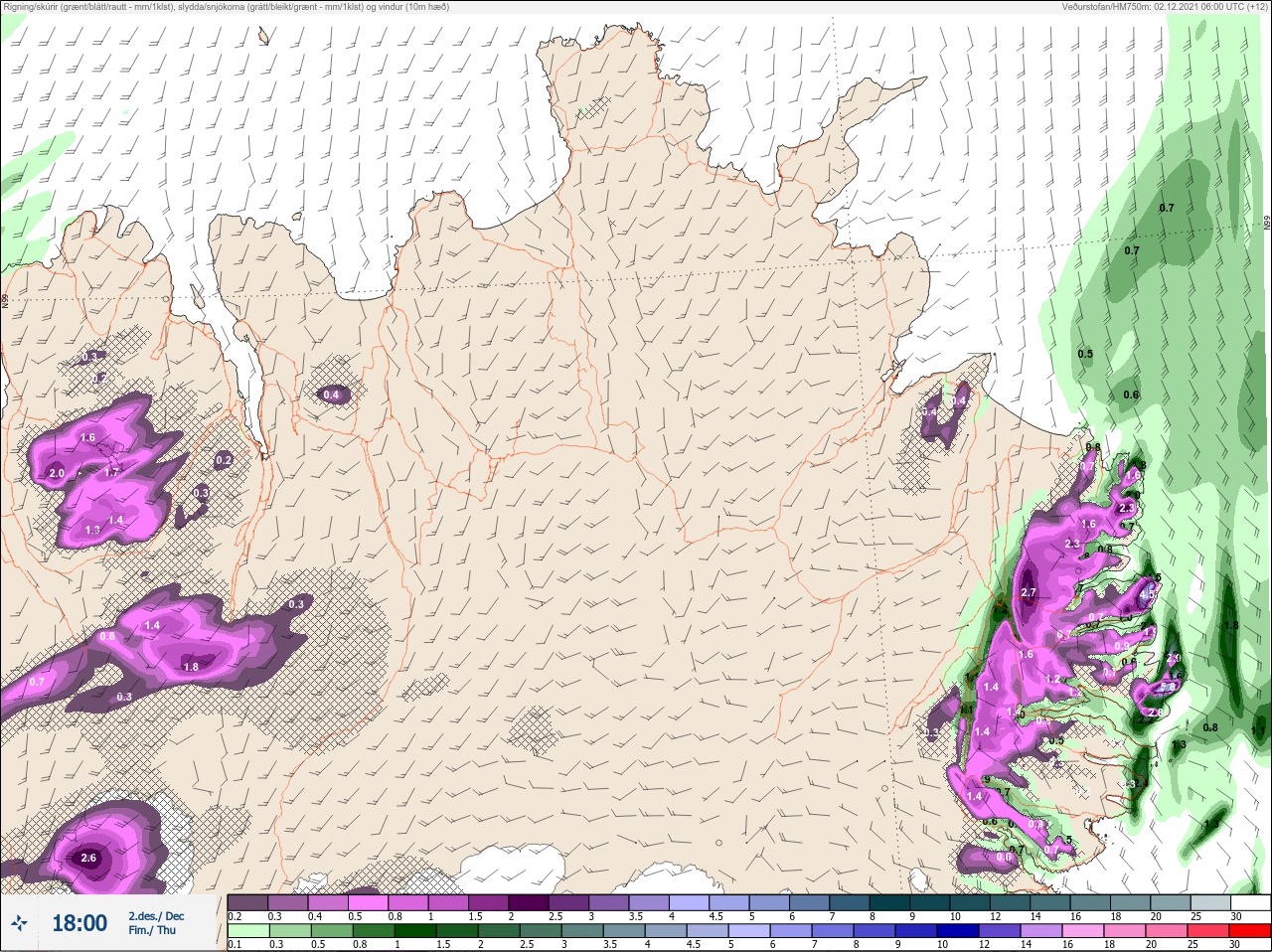Screen dimensions: 1272x952
Task: Click the 0.2 label in the upper legend
Action: click(x=235, y=916)
